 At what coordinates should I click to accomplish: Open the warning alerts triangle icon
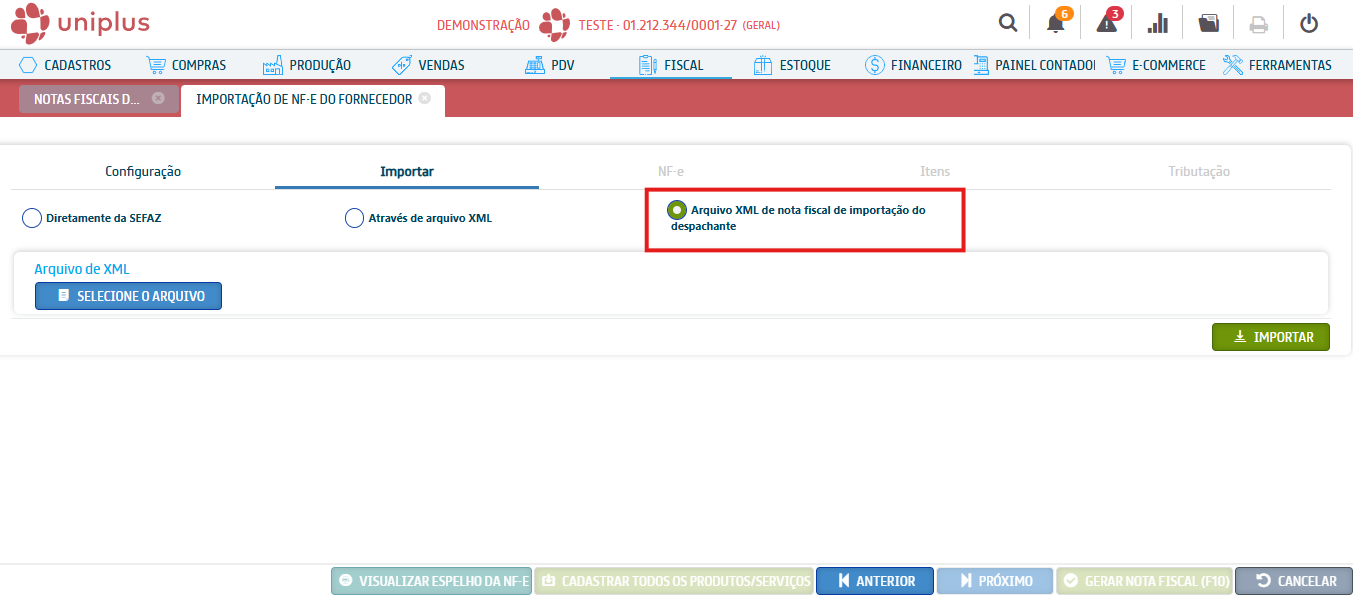pos(1107,23)
